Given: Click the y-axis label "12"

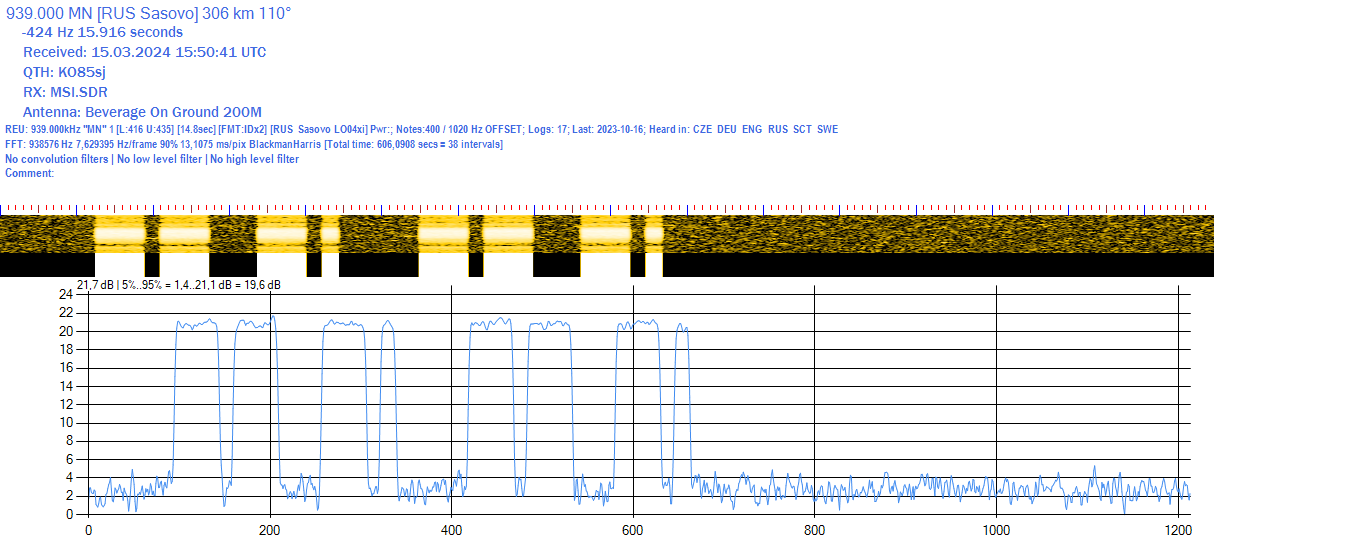Looking at the screenshot, I should coord(67,405).
